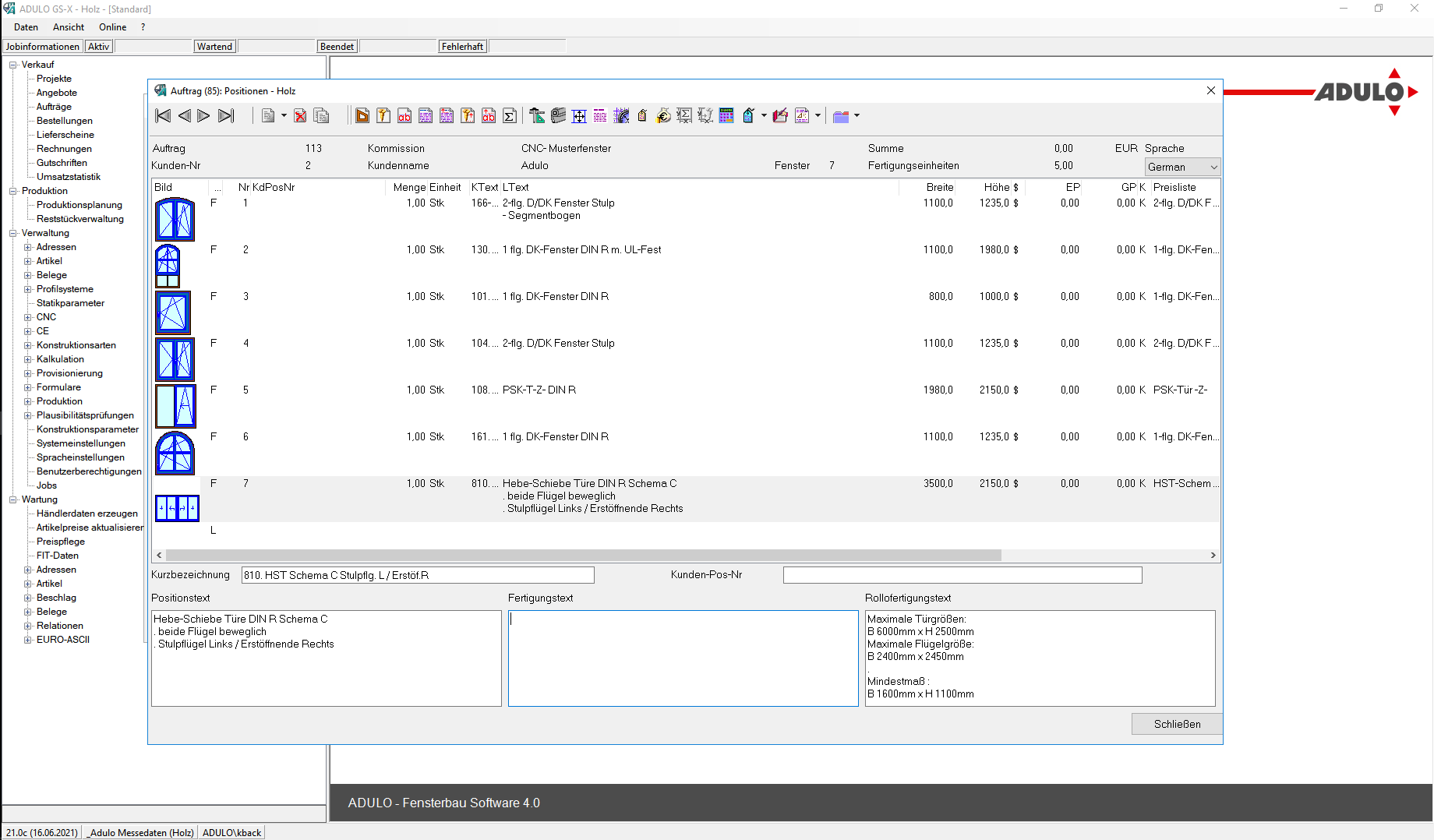Click the scroll right arrow of positions table
Viewport: 1434px width, 840px height.
[1213, 556]
